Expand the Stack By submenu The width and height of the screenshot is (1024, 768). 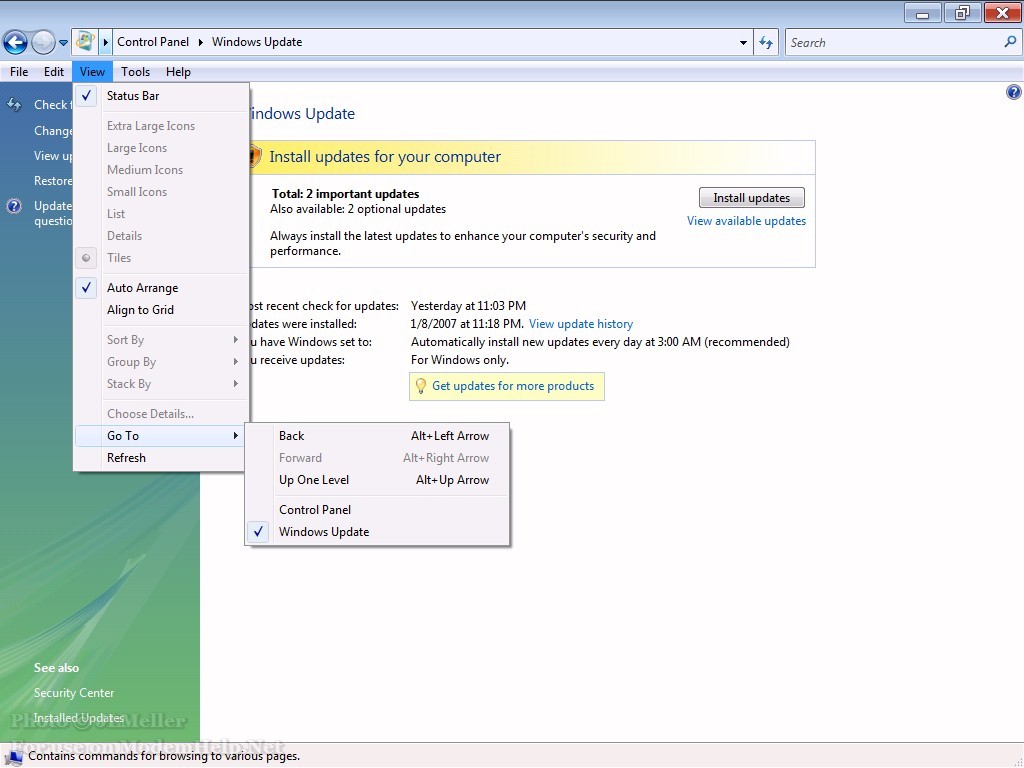click(x=161, y=384)
